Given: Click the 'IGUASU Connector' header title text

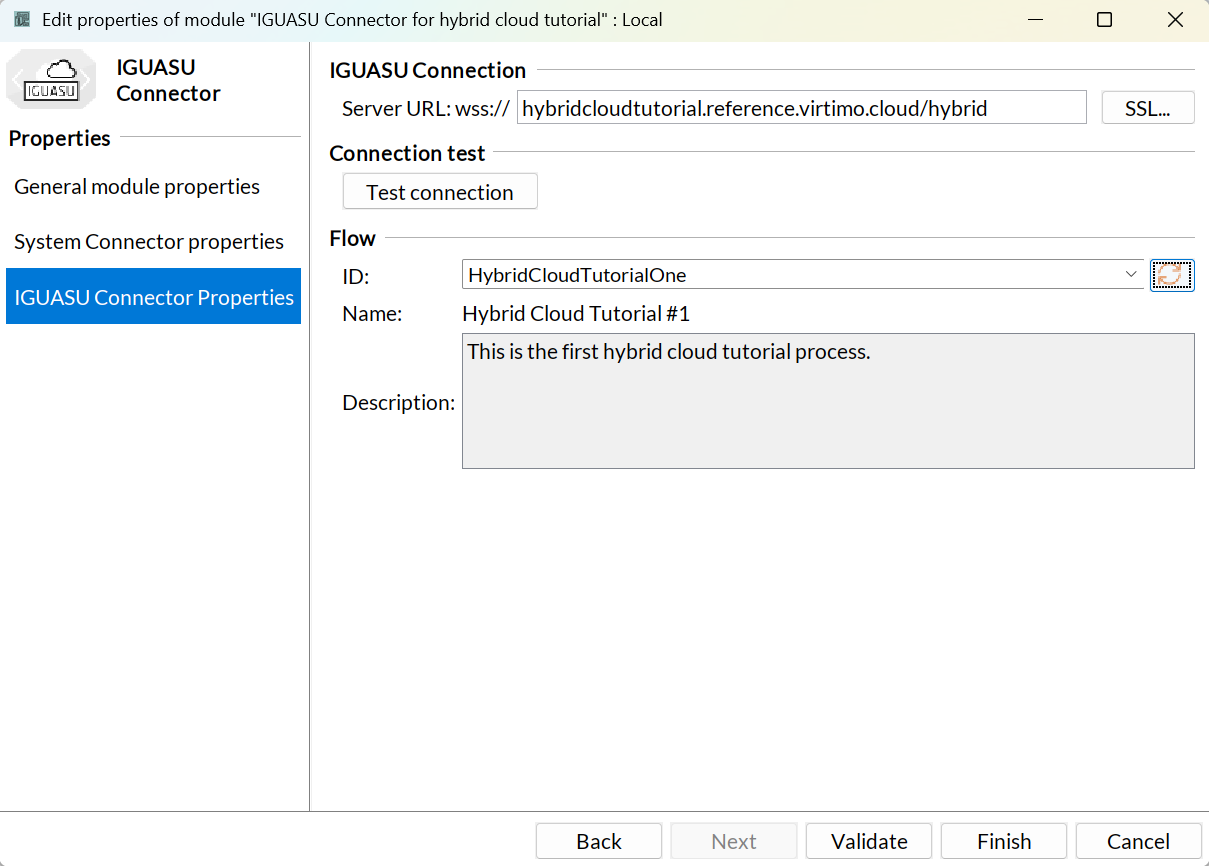Looking at the screenshot, I should [168, 80].
